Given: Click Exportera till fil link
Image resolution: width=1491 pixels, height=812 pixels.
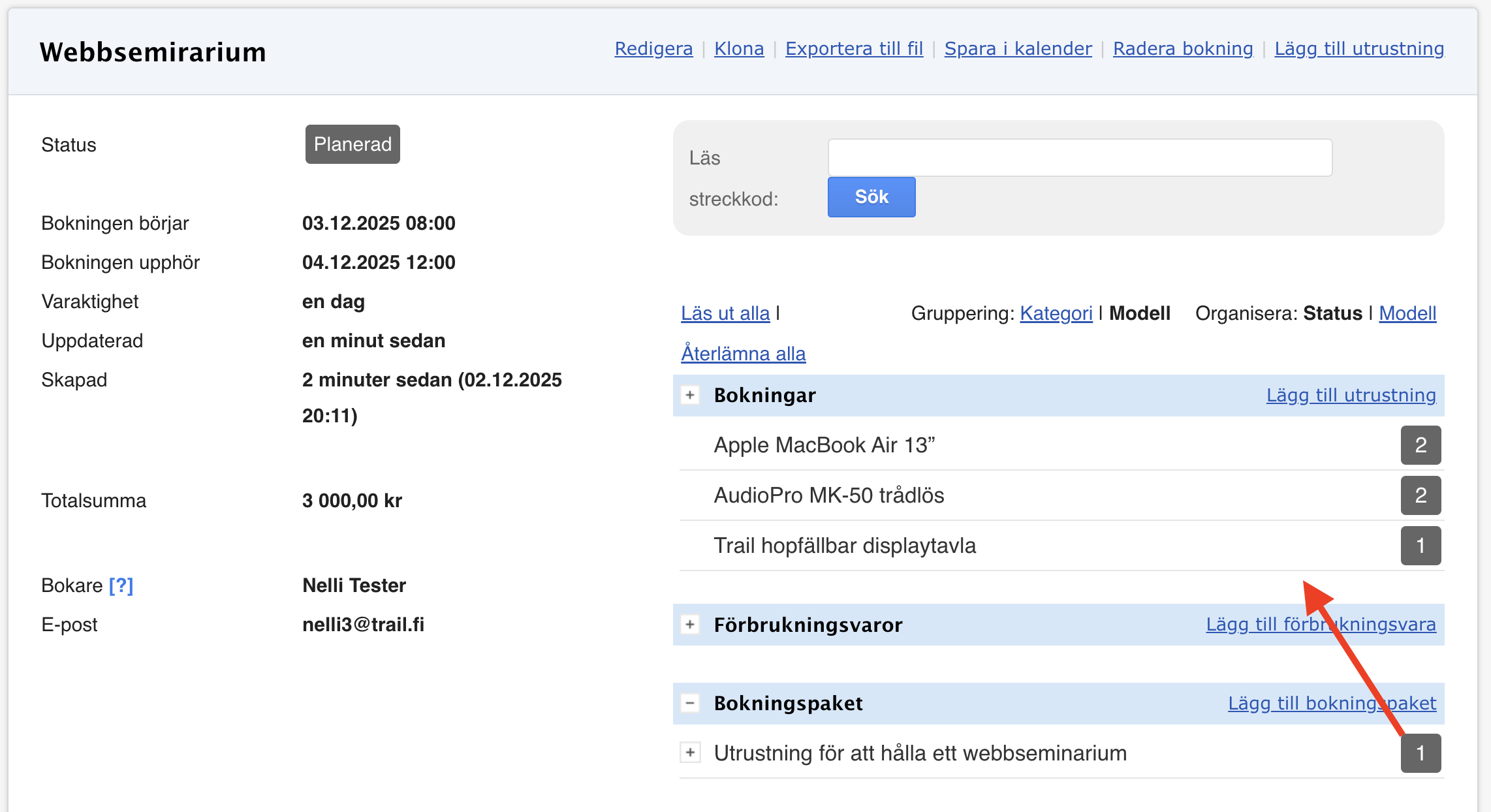Looking at the screenshot, I should pyautogui.click(x=854, y=48).
